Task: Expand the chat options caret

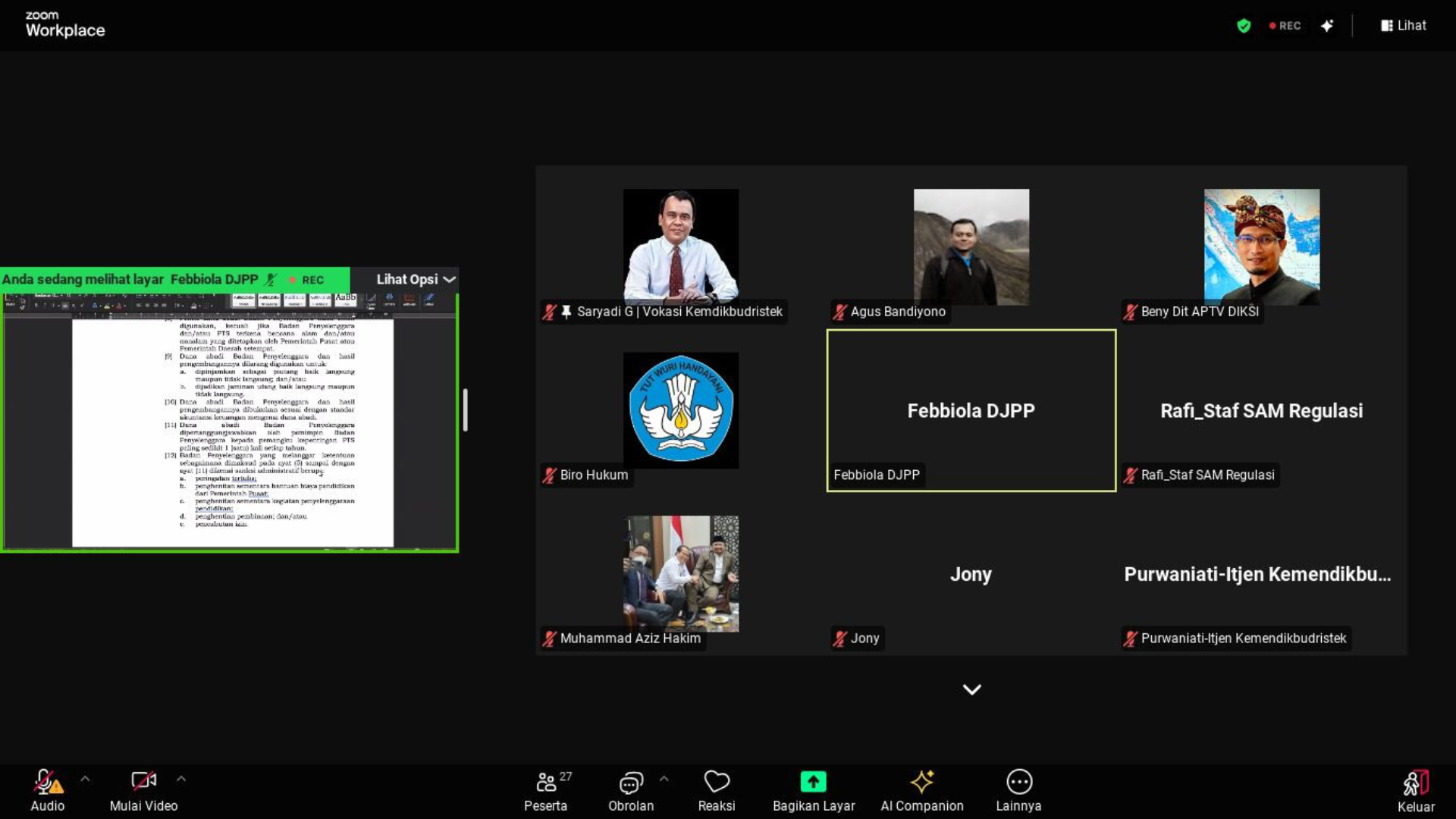Action: point(664,779)
